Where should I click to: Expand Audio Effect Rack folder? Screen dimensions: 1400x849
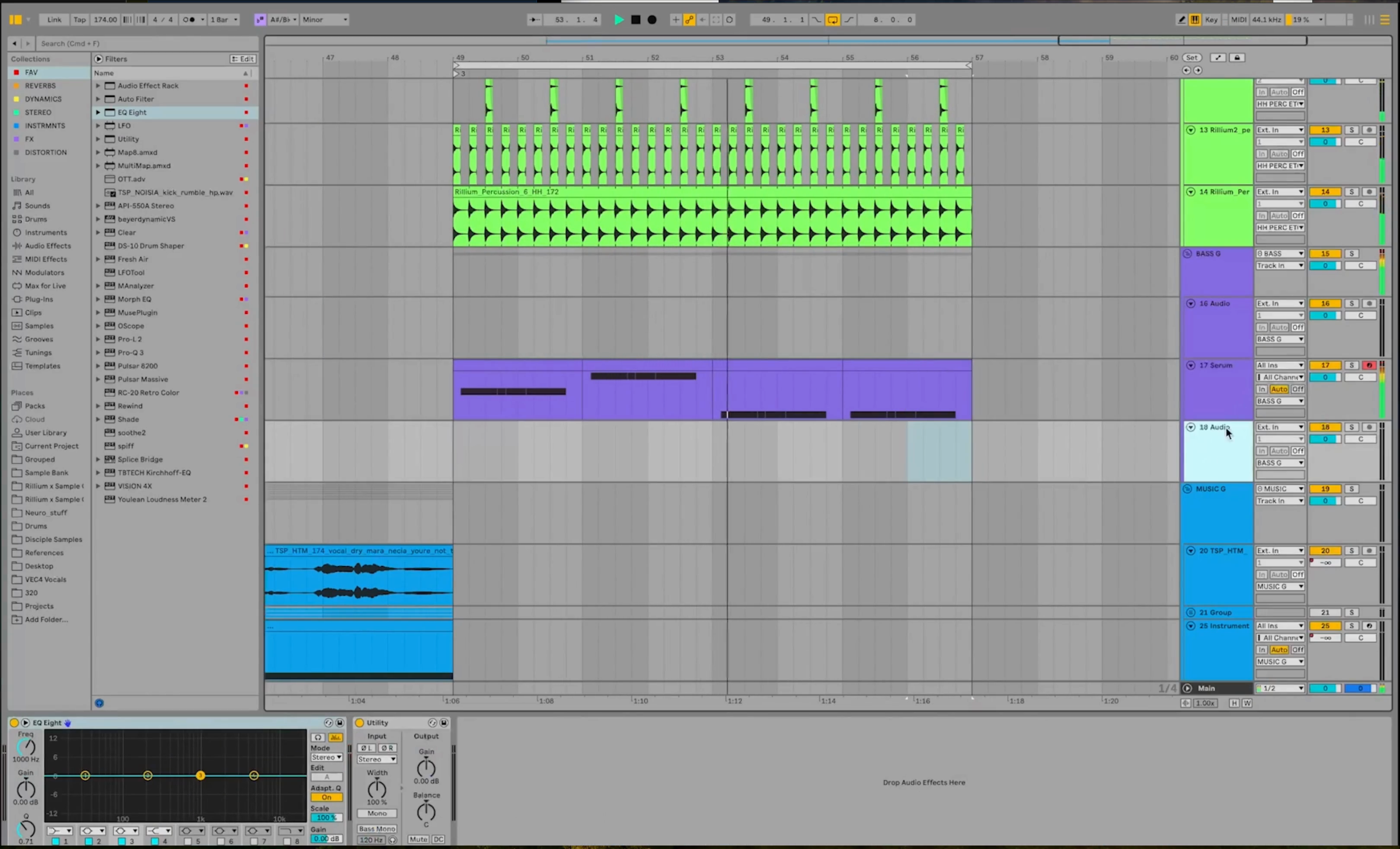pos(98,86)
